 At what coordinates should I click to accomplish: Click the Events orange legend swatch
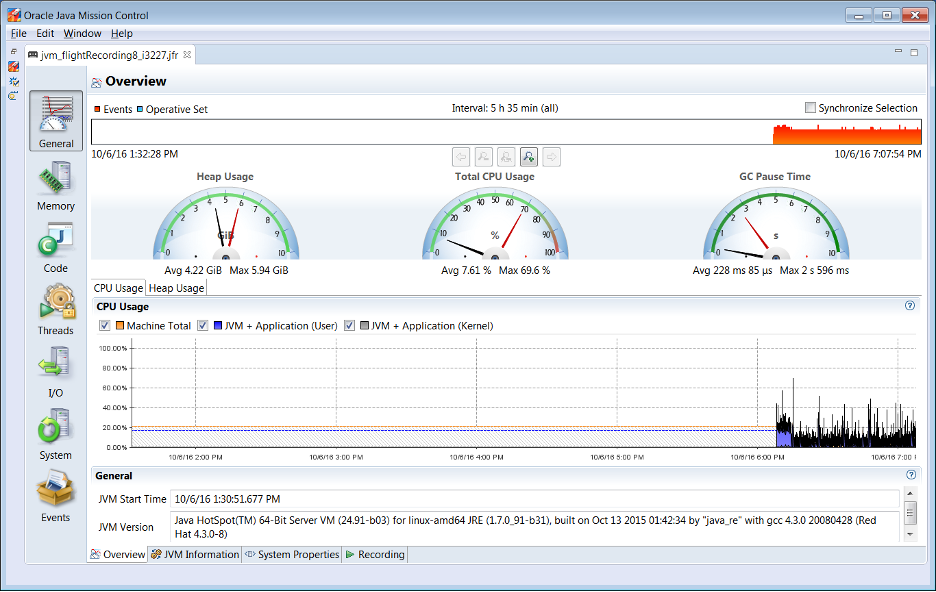pos(97,109)
